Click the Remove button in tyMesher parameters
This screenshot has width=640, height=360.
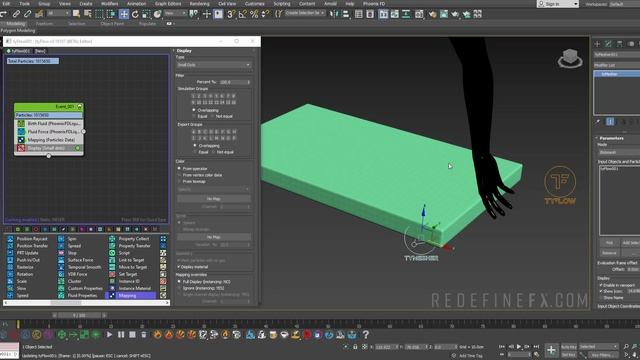(x=609, y=253)
